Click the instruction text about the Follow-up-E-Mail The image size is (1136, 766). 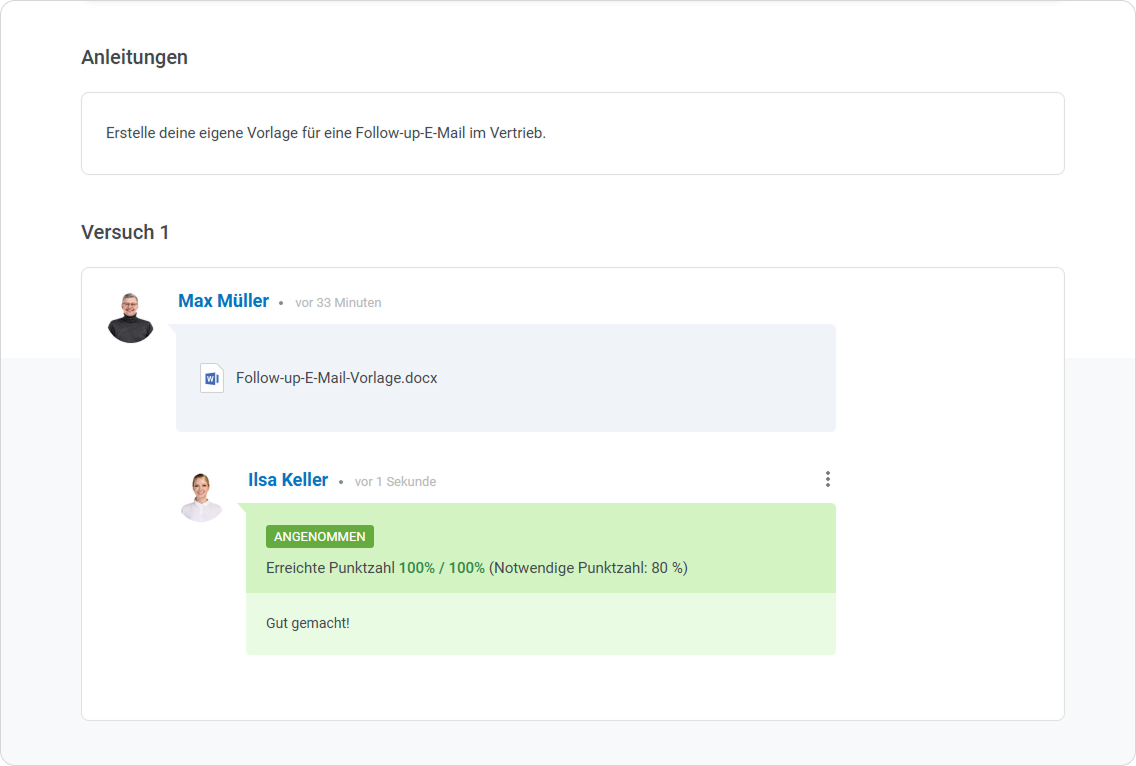[x=326, y=133]
